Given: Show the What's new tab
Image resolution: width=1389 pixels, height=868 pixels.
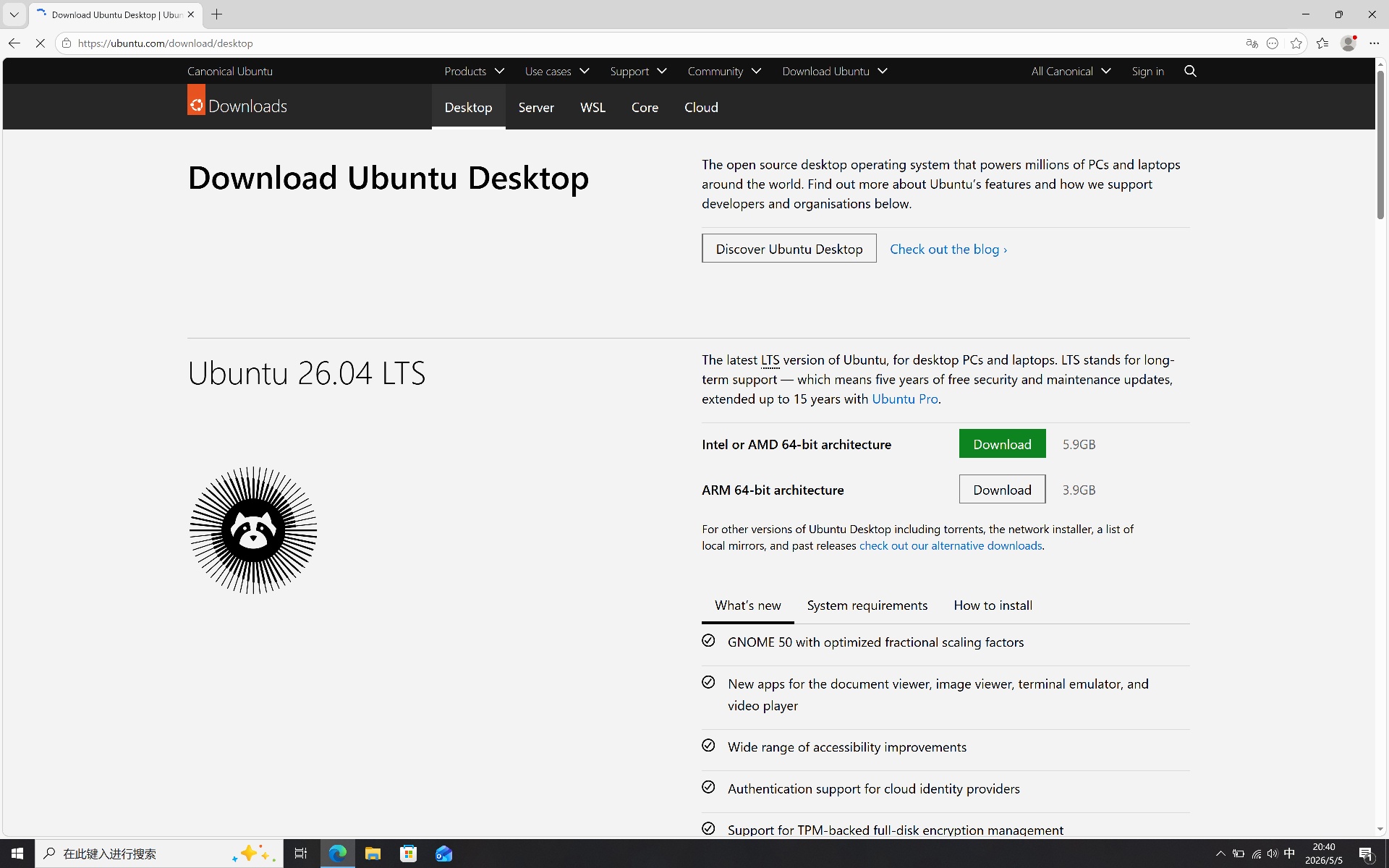Looking at the screenshot, I should click(748, 605).
